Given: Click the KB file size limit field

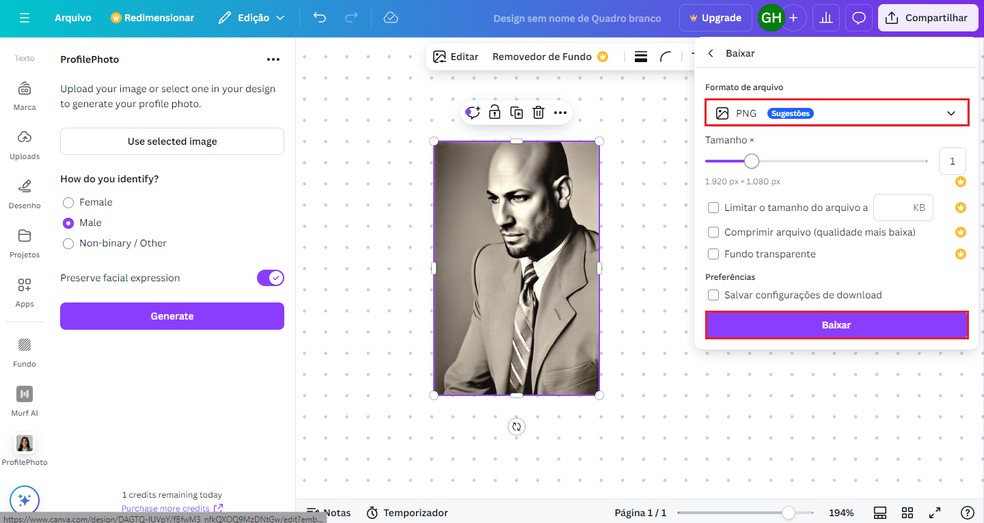Looking at the screenshot, I should pyautogui.click(x=903, y=208).
